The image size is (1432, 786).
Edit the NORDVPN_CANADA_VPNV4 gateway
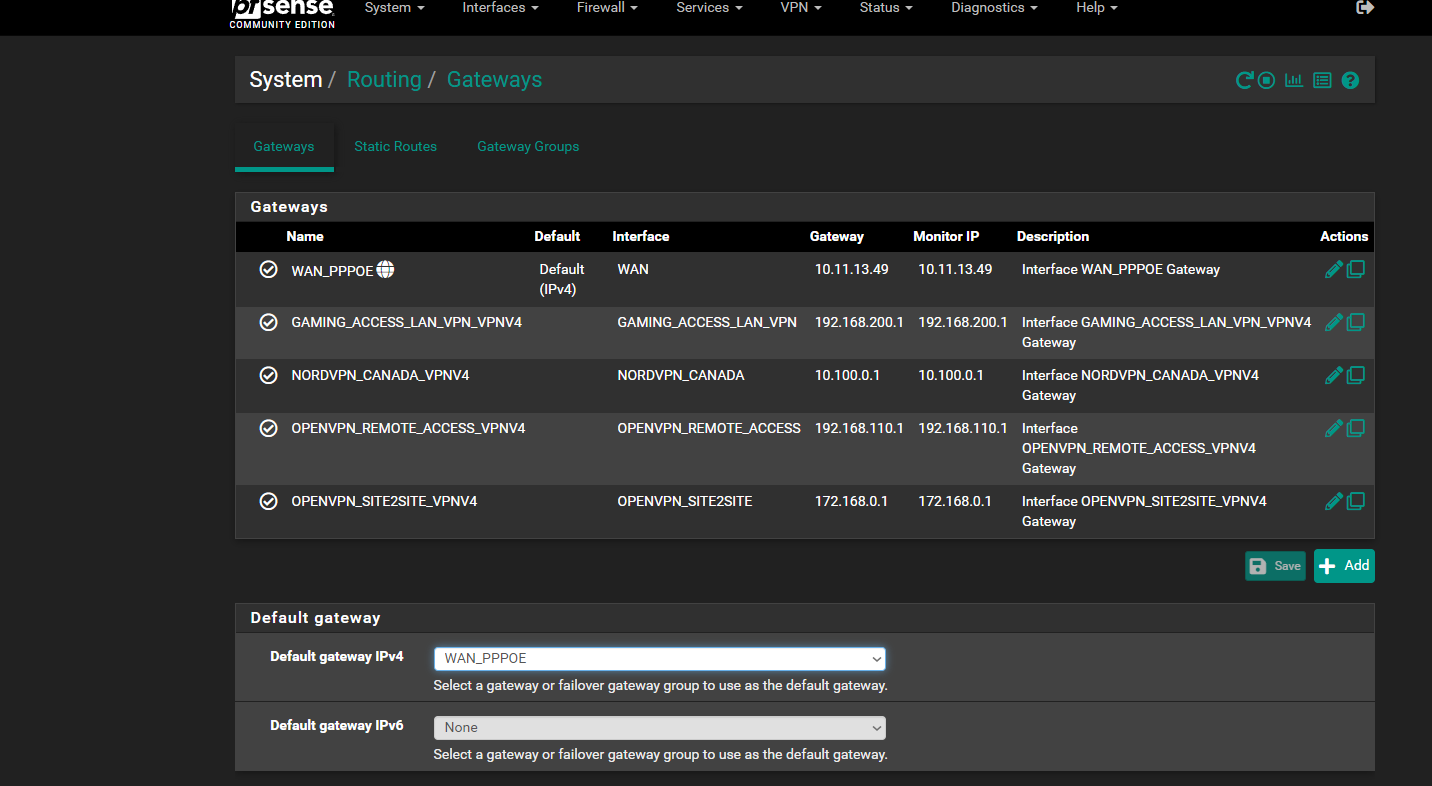1333,375
